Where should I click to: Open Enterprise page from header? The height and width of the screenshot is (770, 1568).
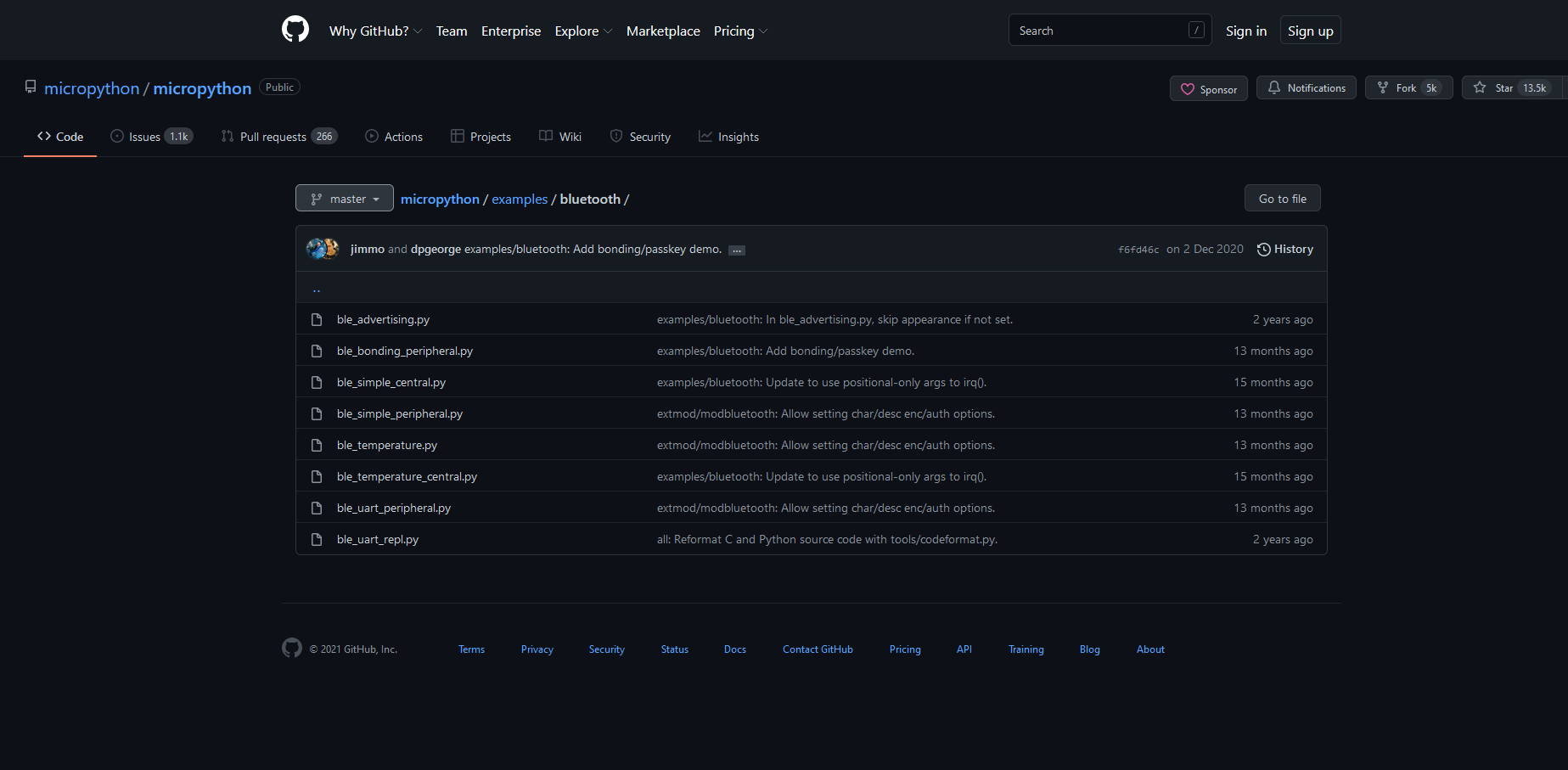(x=511, y=31)
